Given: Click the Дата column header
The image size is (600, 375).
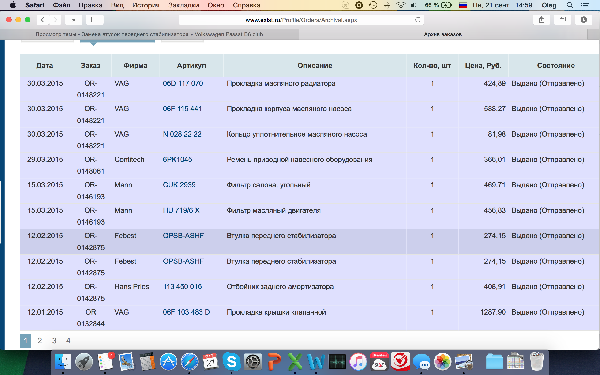Looking at the screenshot, I should (x=45, y=65).
